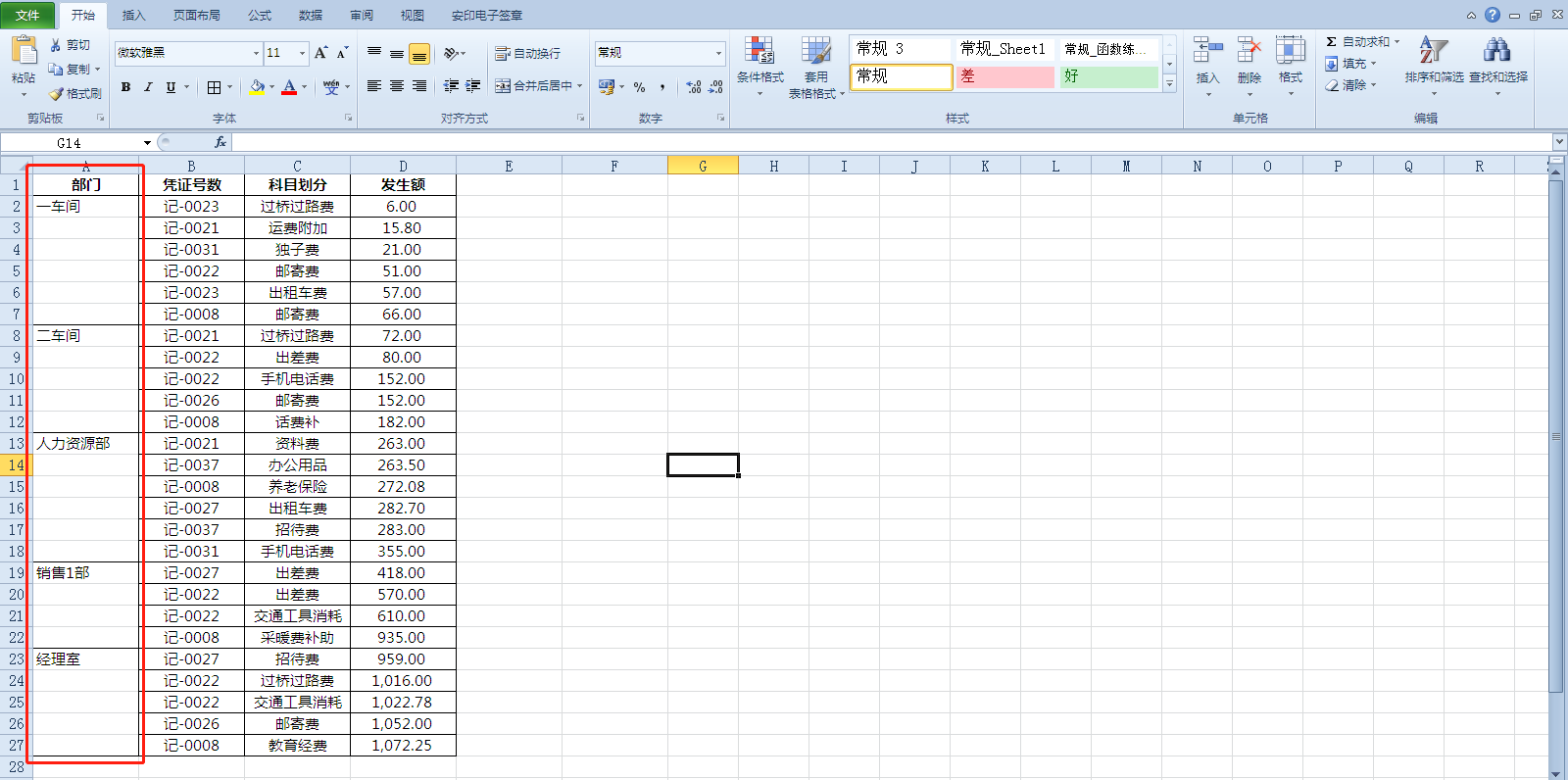Switch to the Insert (插入) tab
The image size is (1568, 780).
point(133,16)
